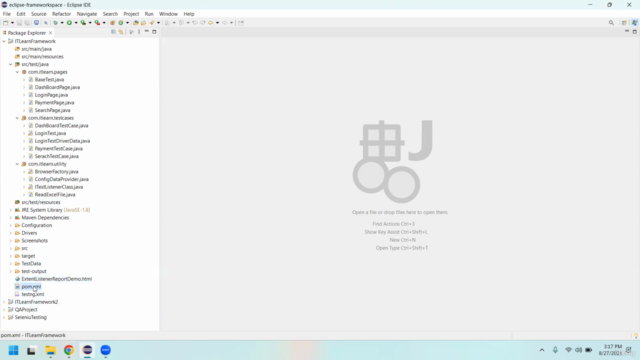Open File Explorer from the taskbar

[x=51, y=350]
